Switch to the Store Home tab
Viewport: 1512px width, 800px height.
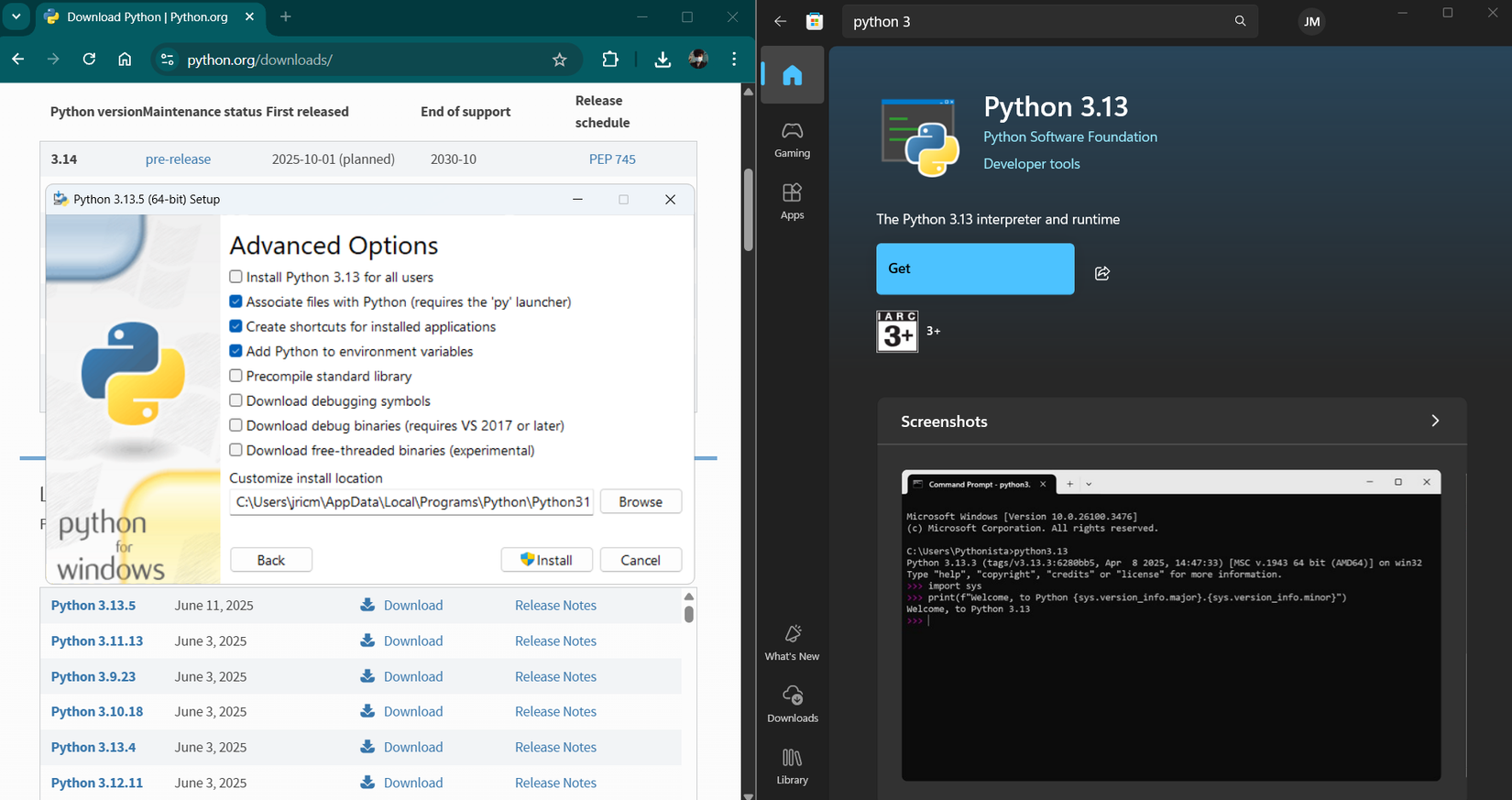click(792, 75)
